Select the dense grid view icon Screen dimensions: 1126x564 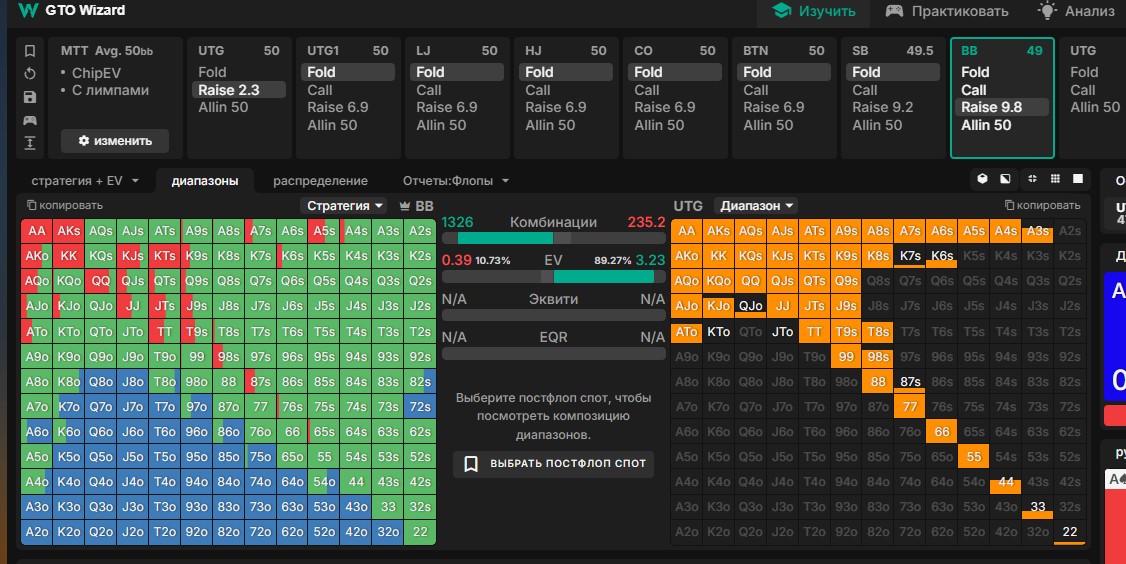[x=1055, y=179]
